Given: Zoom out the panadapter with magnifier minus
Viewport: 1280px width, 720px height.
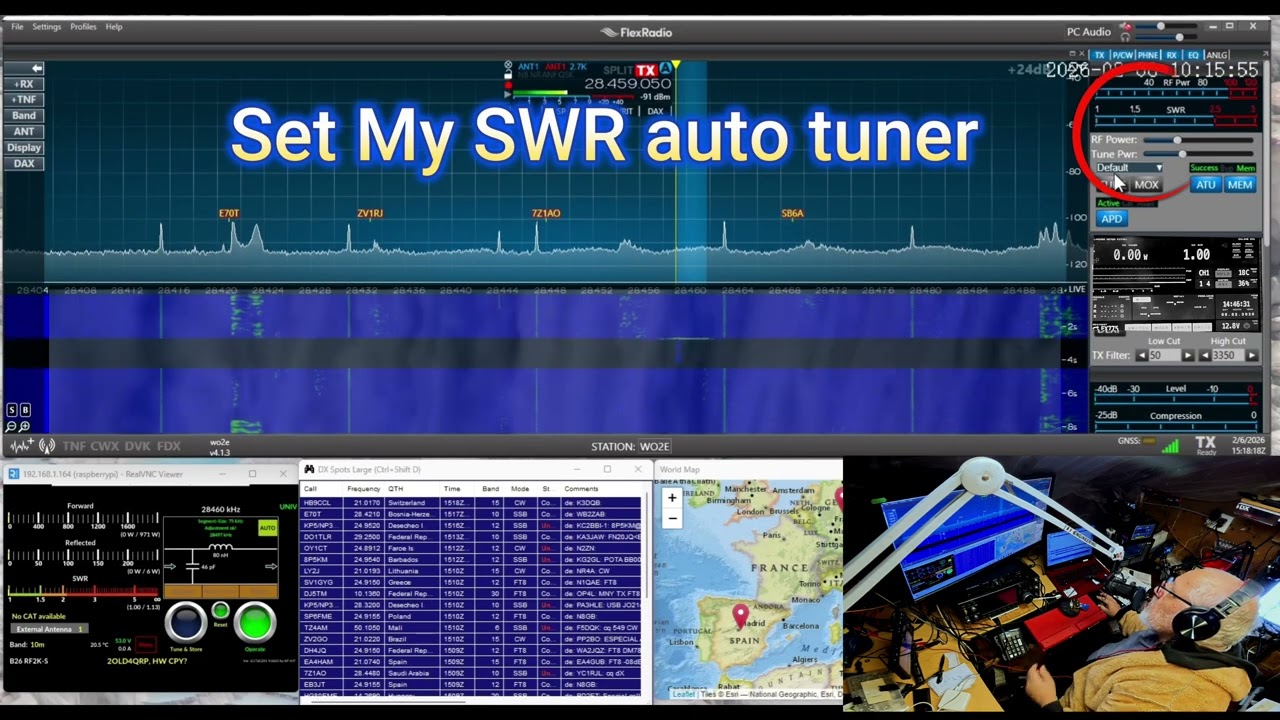Looking at the screenshot, I should coord(12,426).
